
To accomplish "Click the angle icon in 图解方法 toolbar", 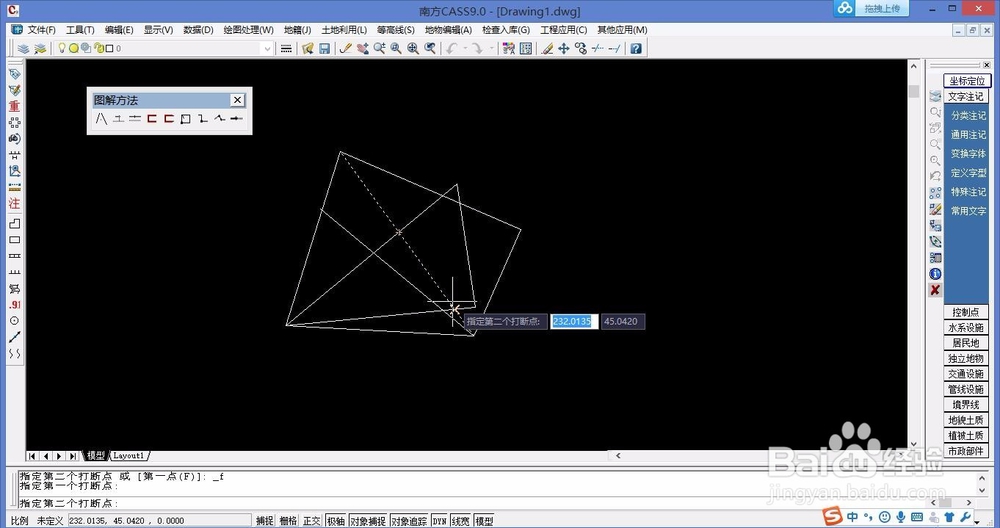I will click(x=101, y=119).
